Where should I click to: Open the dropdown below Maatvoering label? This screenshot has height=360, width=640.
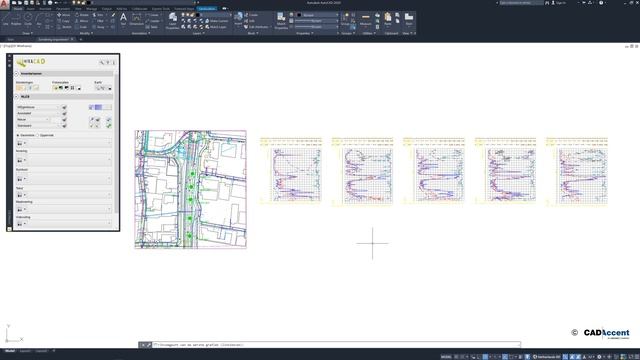[x=64, y=209]
